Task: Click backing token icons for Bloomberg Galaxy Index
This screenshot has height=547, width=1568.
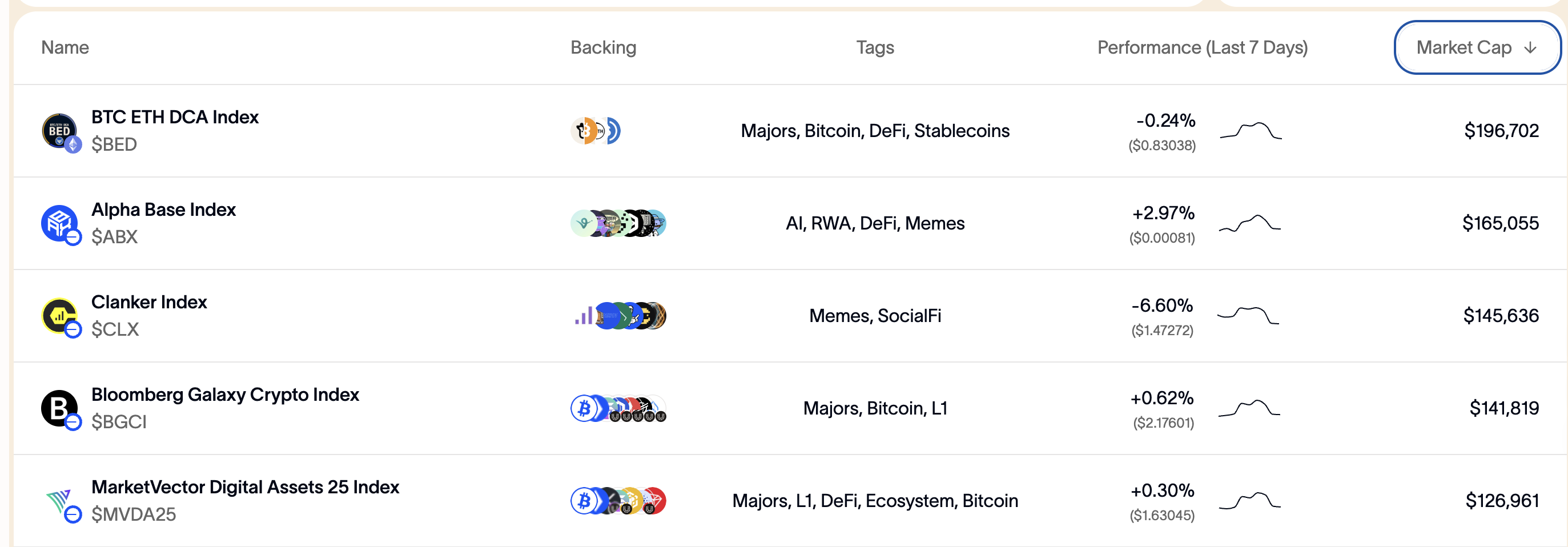Action: click(x=618, y=408)
